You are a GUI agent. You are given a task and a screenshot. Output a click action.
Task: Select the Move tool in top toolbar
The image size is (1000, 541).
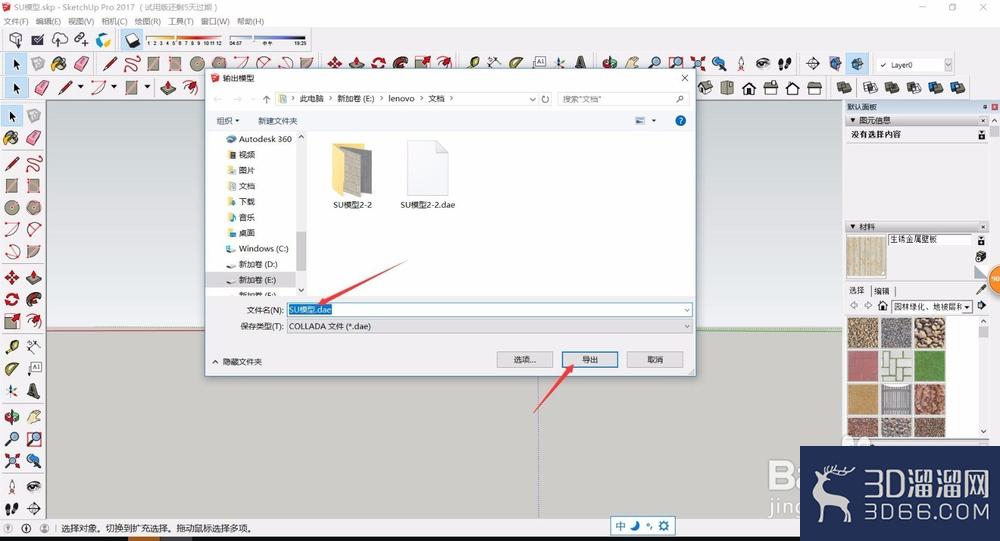pos(334,63)
